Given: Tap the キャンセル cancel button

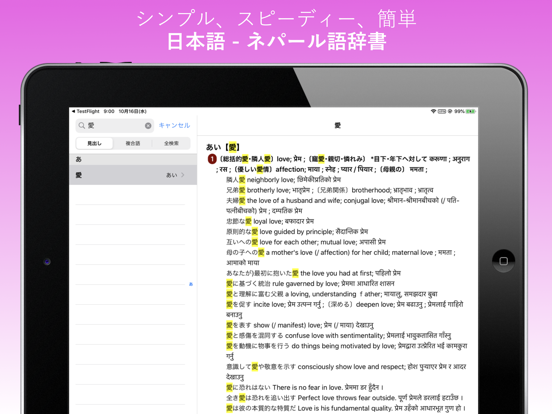Looking at the screenshot, I should tap(174, 125).
